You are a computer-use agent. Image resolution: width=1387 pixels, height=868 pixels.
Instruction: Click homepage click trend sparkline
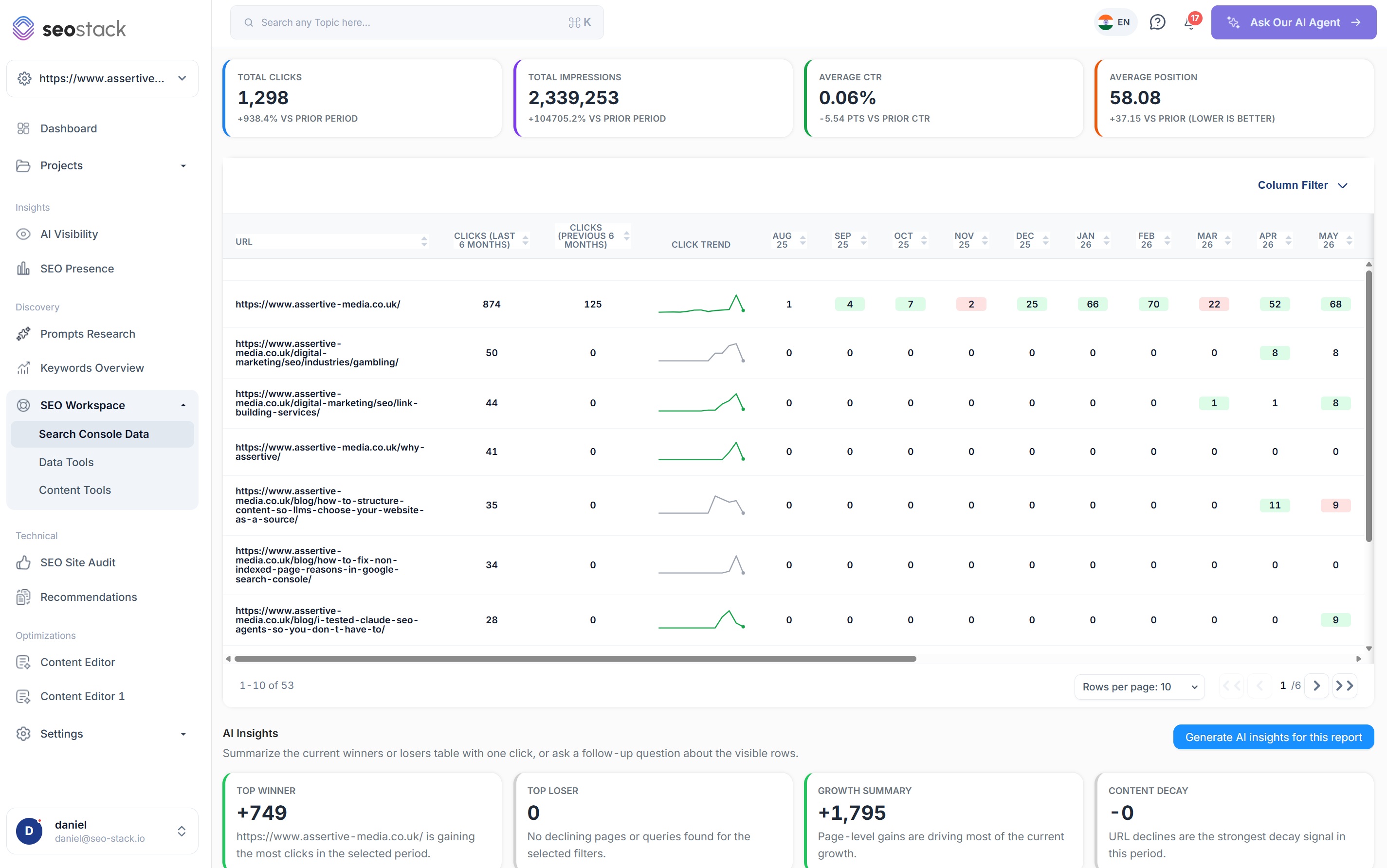coord(702,304)
